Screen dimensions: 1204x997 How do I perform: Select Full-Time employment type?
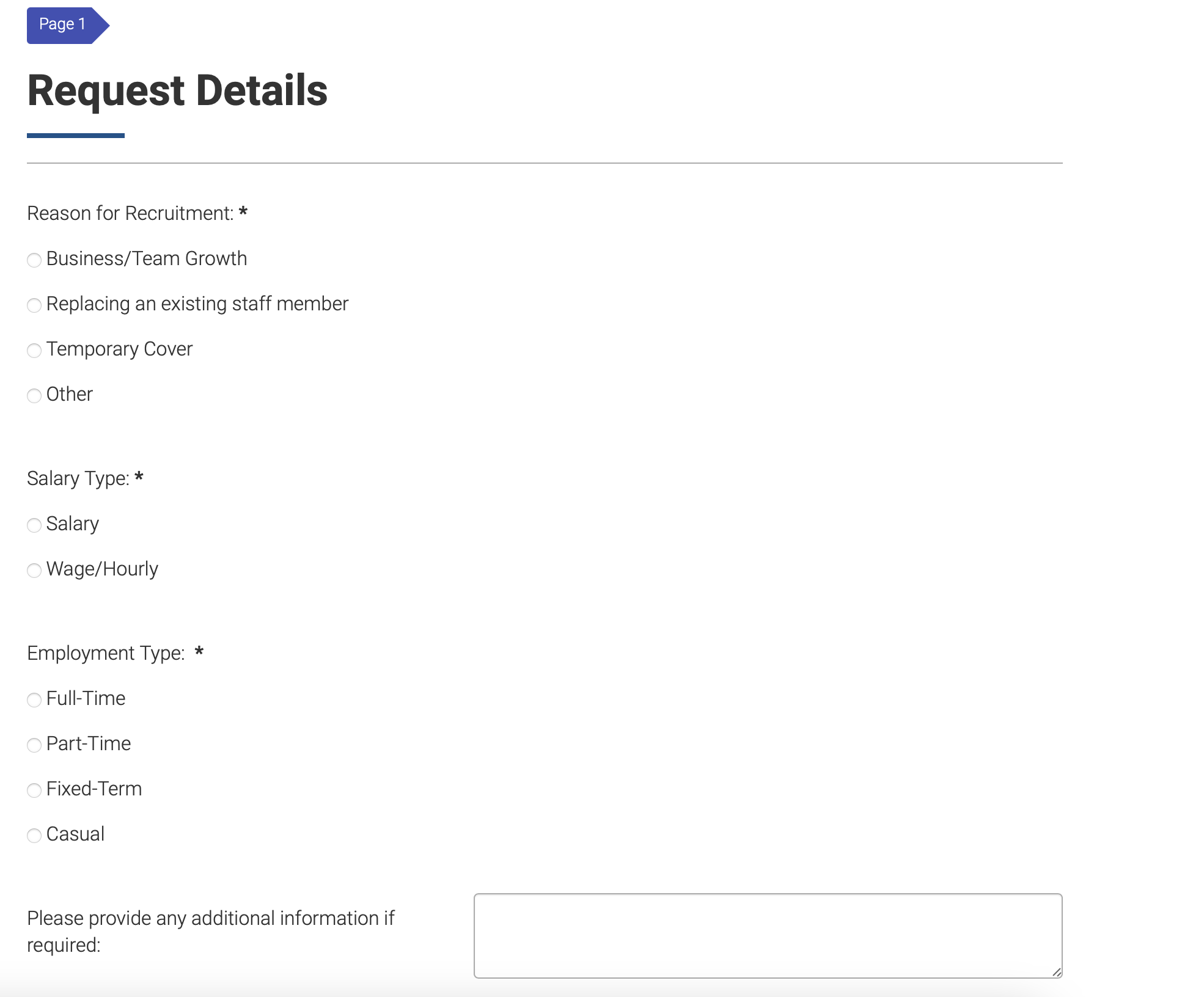coord(34,700)
